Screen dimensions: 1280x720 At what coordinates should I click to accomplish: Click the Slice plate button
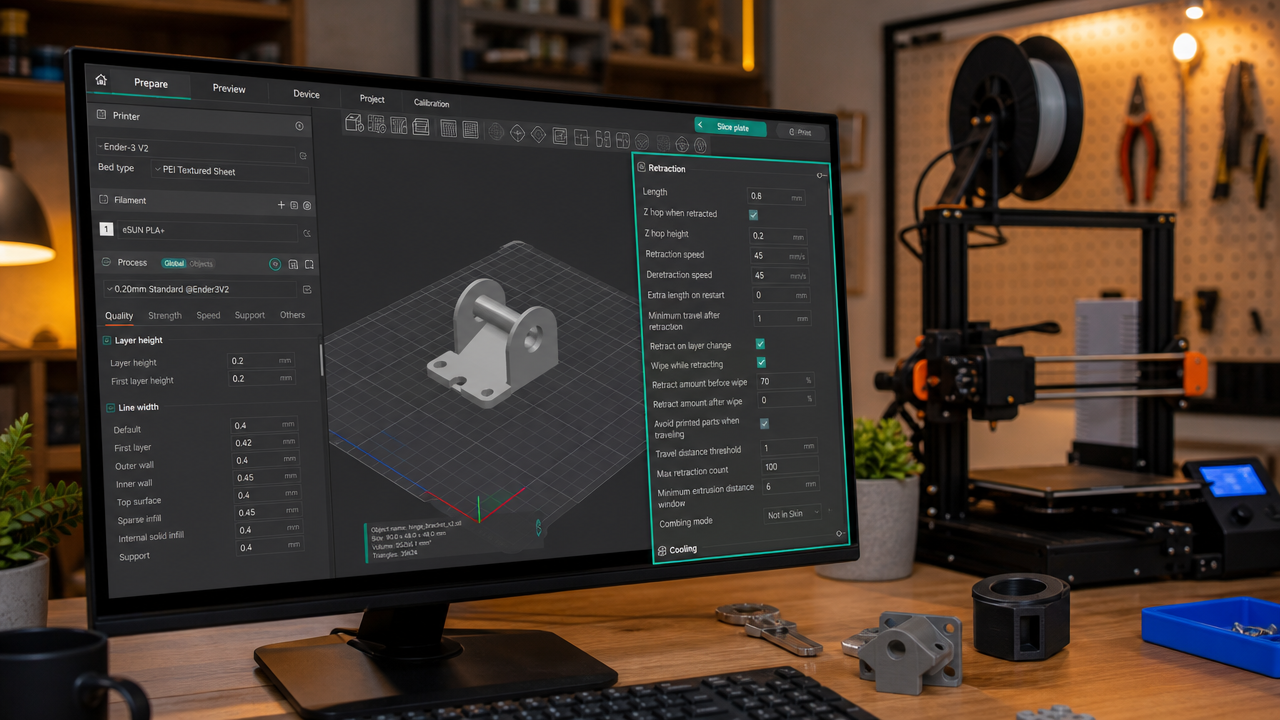pos(730,127)
